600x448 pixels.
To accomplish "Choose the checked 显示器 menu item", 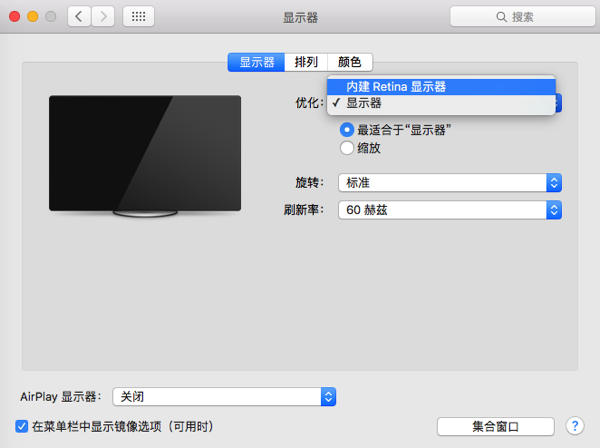I will tap(441, 103).
